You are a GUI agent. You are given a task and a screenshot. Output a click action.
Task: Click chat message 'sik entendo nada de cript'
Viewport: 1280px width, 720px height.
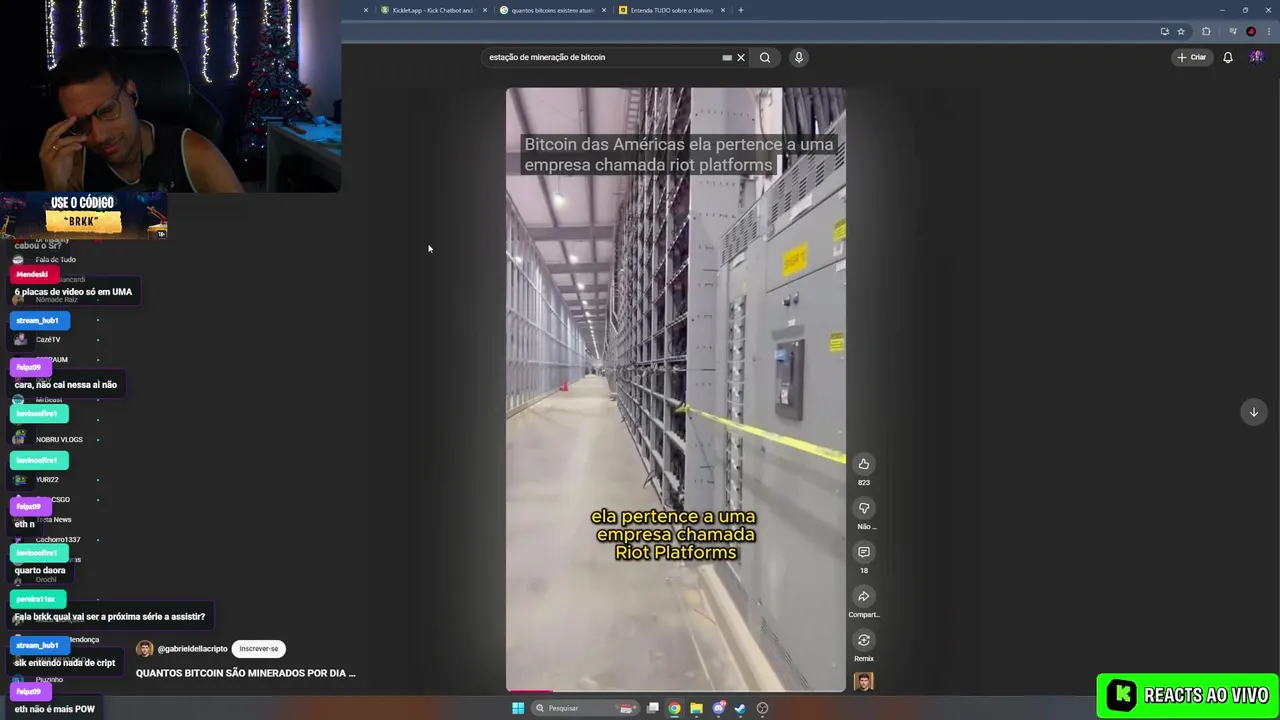(x=65, y=663)
